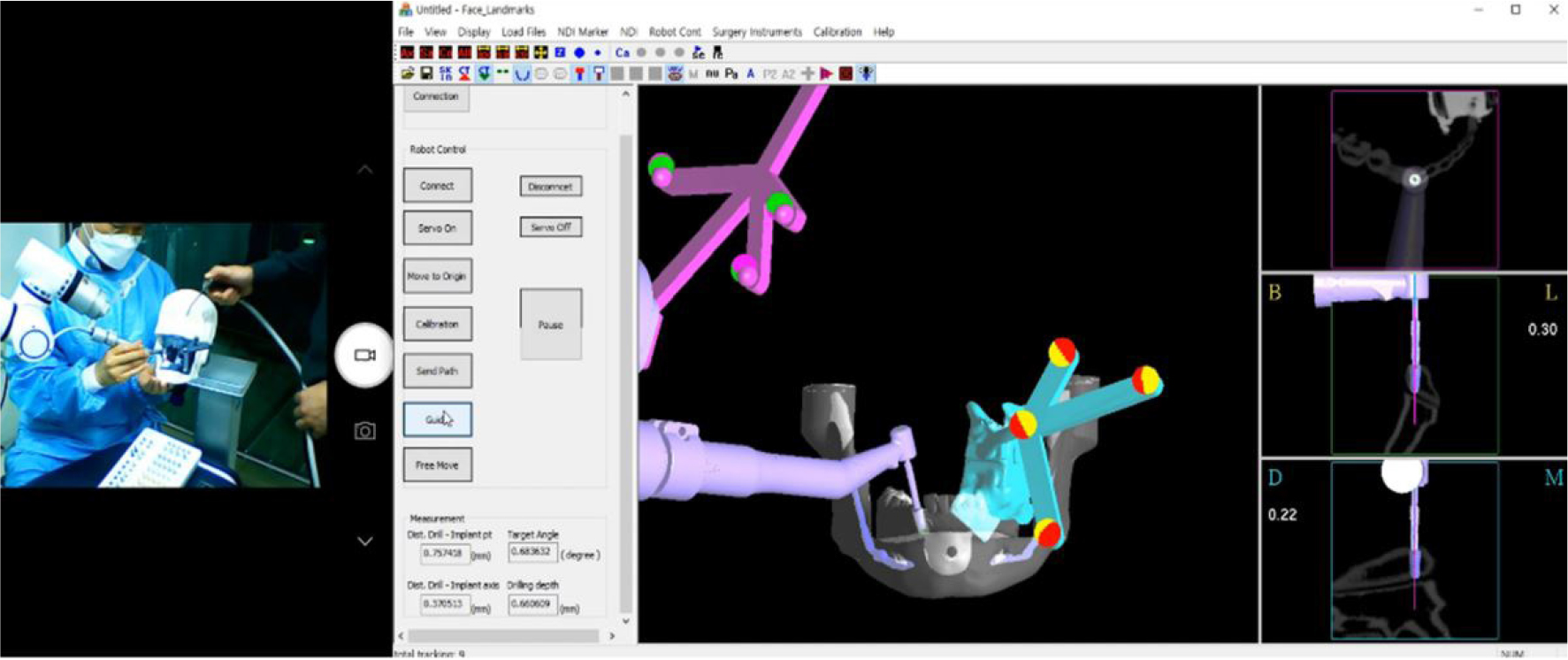Viewport: 1568px width, 660px height.
Task: Click the Free Move button
Action: [x=437, y=465]
